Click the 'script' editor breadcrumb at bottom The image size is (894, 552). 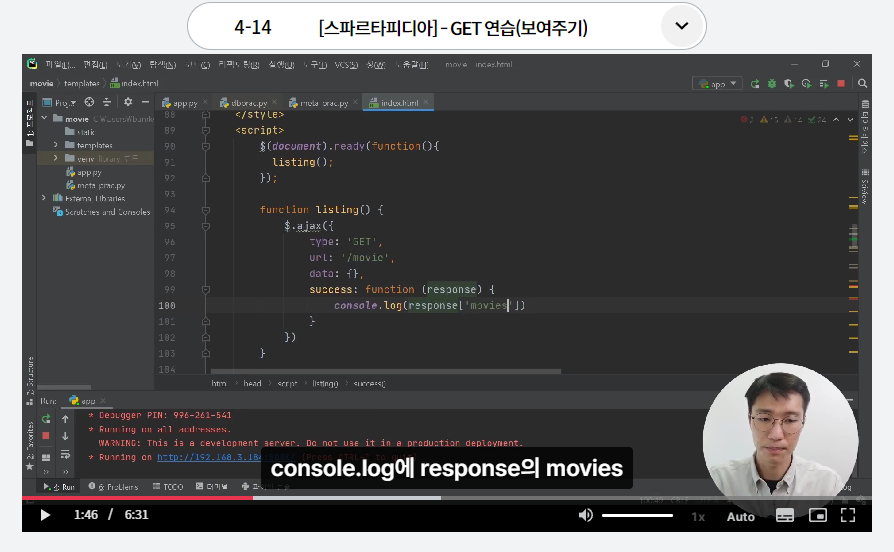tap(287, 384)
